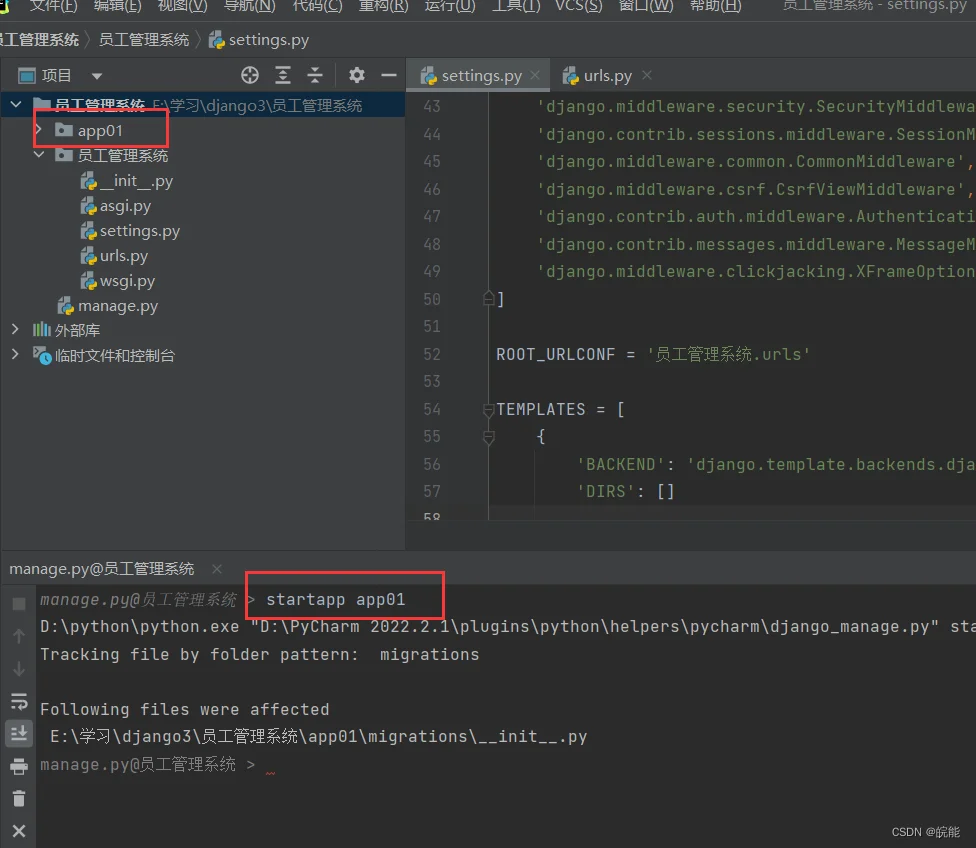Viewport: 976px width, 848px height.
Task: Click the expand all icon in project panel
Action: 283,75
